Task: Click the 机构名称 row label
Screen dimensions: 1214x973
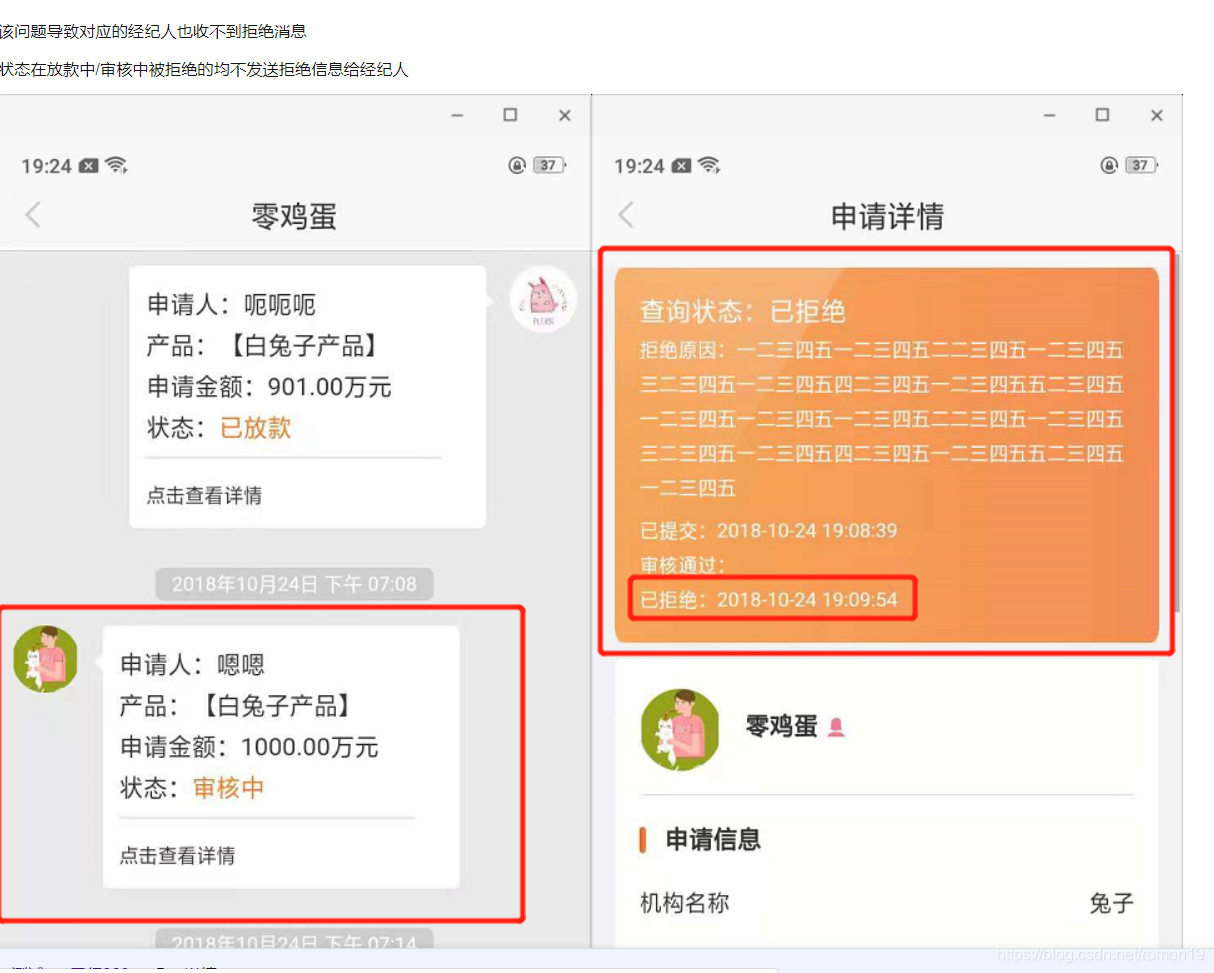Action: (685, 903)
